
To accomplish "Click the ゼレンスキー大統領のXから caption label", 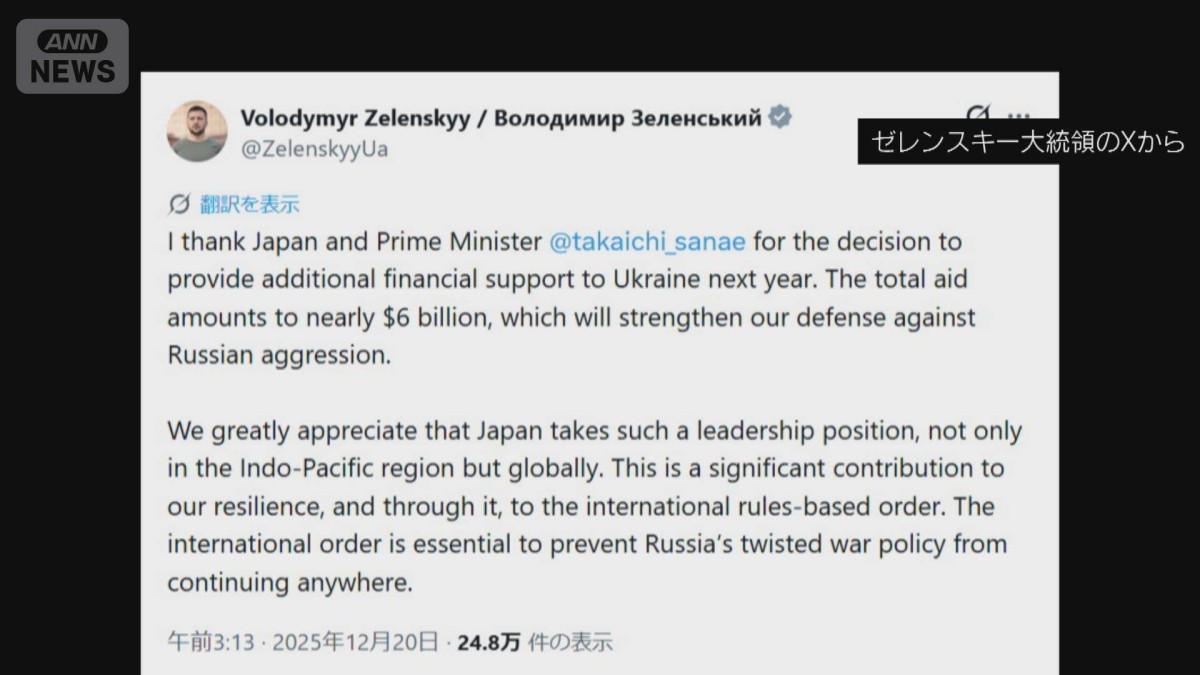I will [x=1027, y=142].
